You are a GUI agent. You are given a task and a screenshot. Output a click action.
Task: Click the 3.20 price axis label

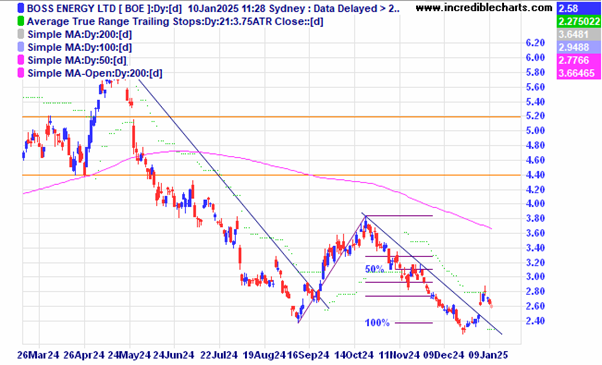click(x=535, y=262)
